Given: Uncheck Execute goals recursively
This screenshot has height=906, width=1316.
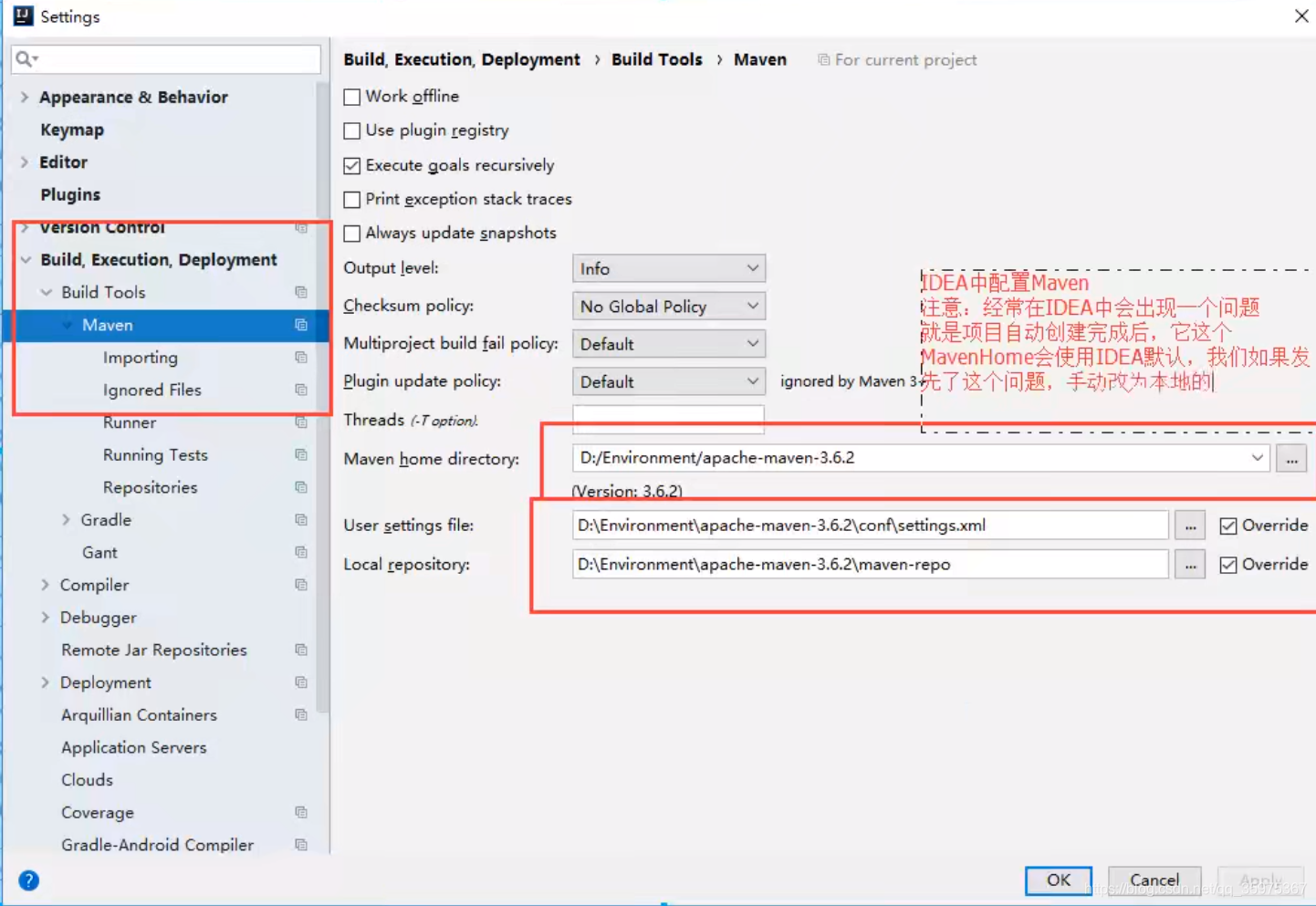Looking at the screenshot, I should (351, 165).
